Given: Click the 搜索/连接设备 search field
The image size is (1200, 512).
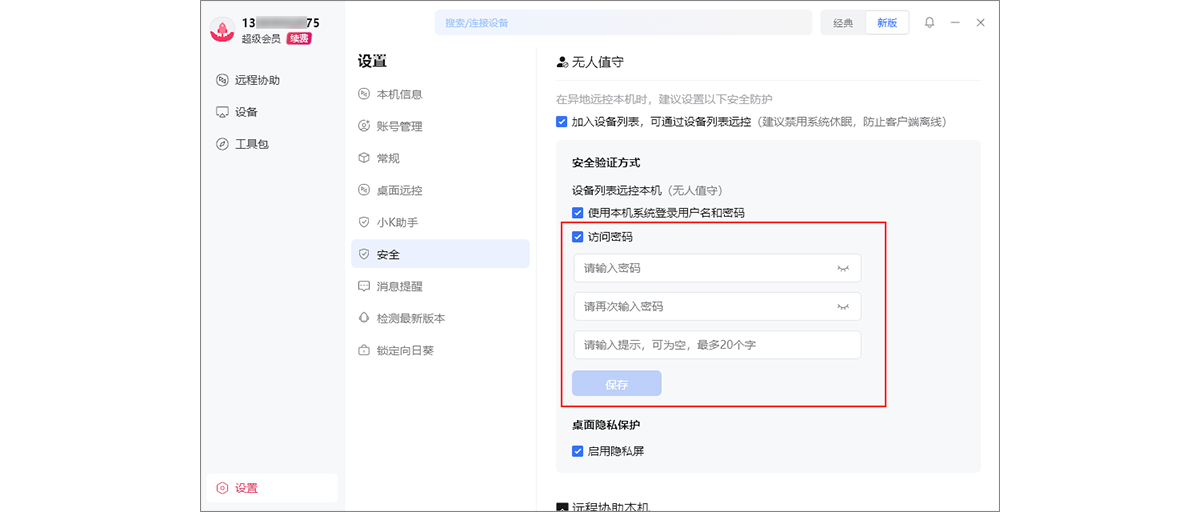Looking at the screenshot, I should [622, 23].
